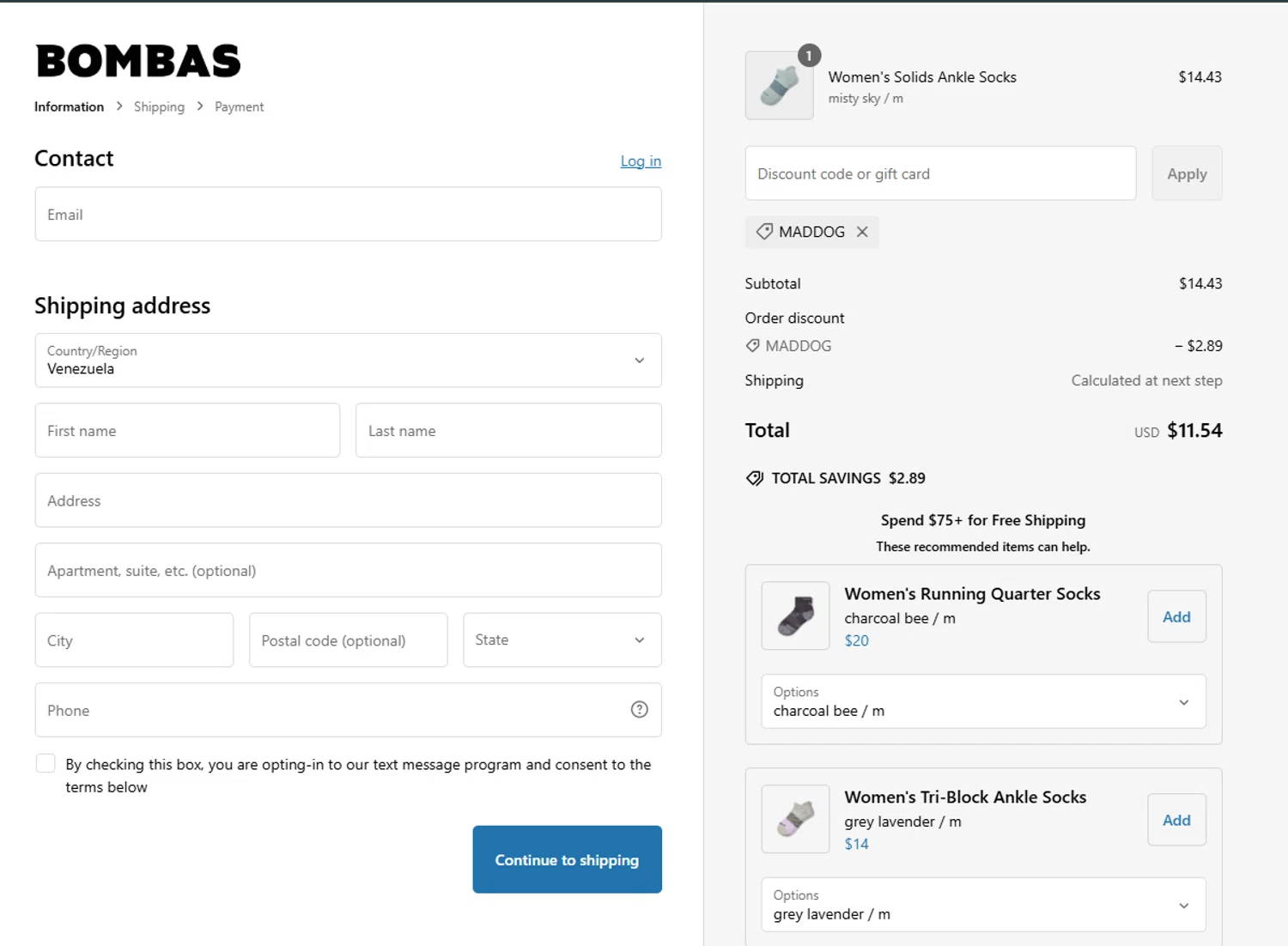Click Continue to shipping button
The image size is (1288, 946).
[x=567, y=859]
